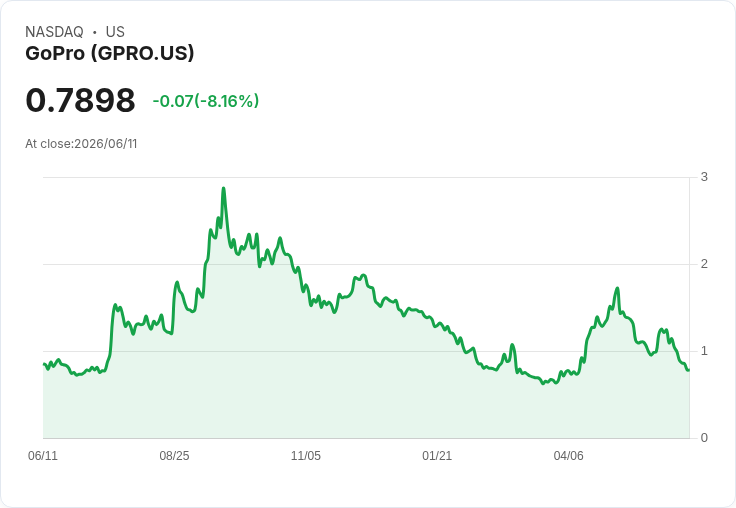
Task: Click the 0.7898 price value
Action: (x=80, y=100)
